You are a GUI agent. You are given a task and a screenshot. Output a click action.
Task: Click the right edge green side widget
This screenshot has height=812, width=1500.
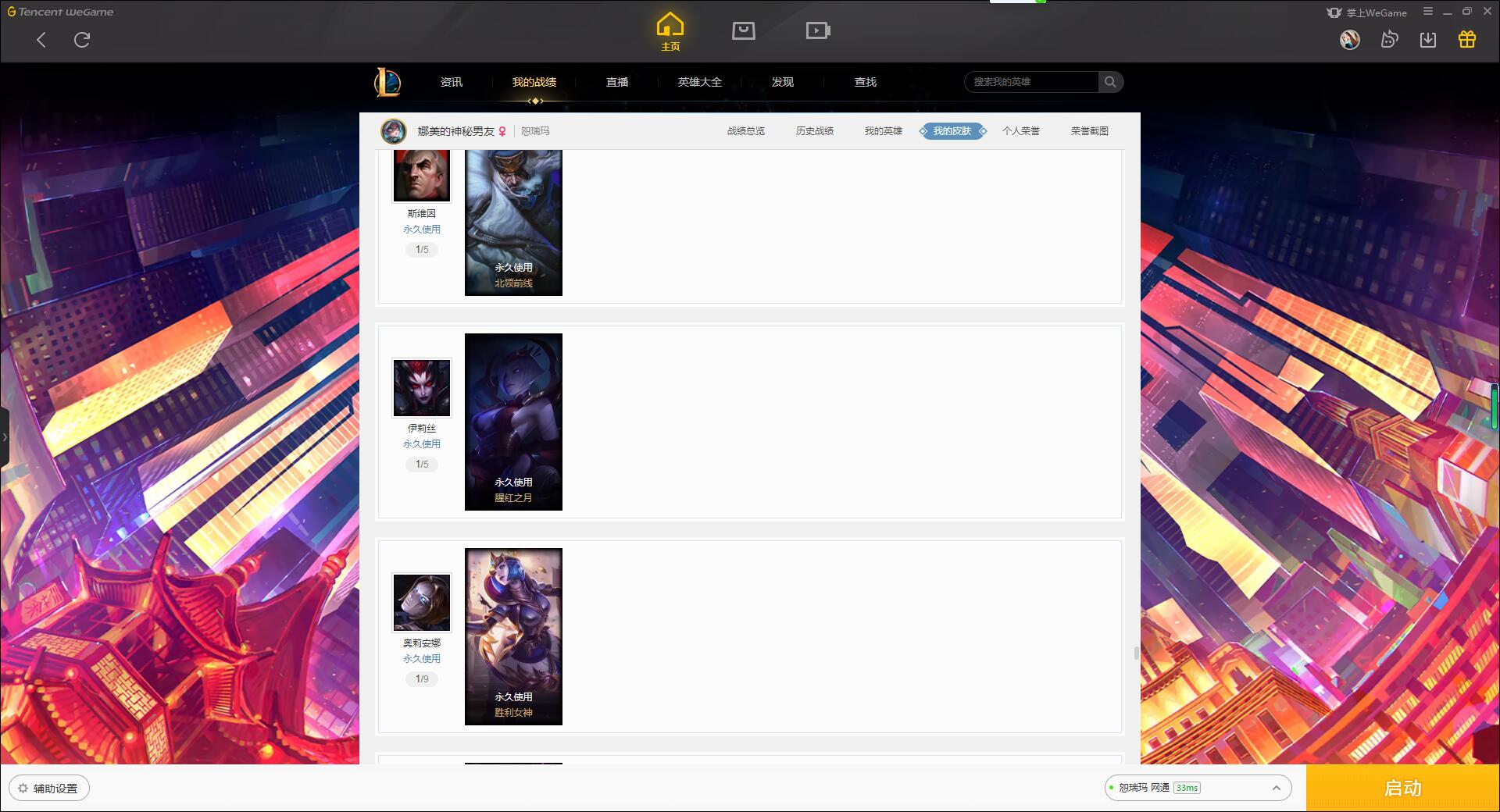click(x=1494, y=406)
